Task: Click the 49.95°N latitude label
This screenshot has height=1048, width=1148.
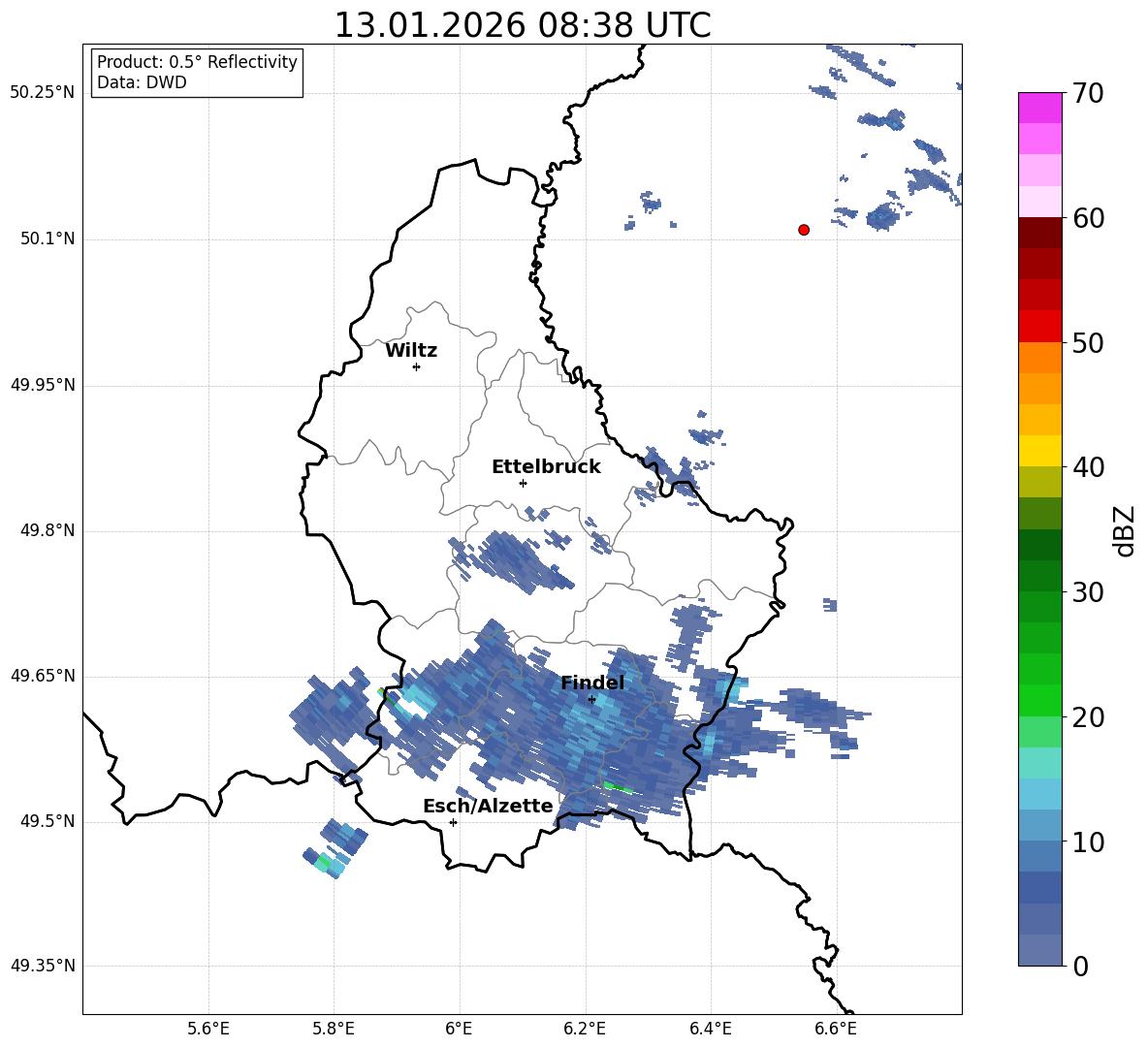Action: [x=43, y=385]
